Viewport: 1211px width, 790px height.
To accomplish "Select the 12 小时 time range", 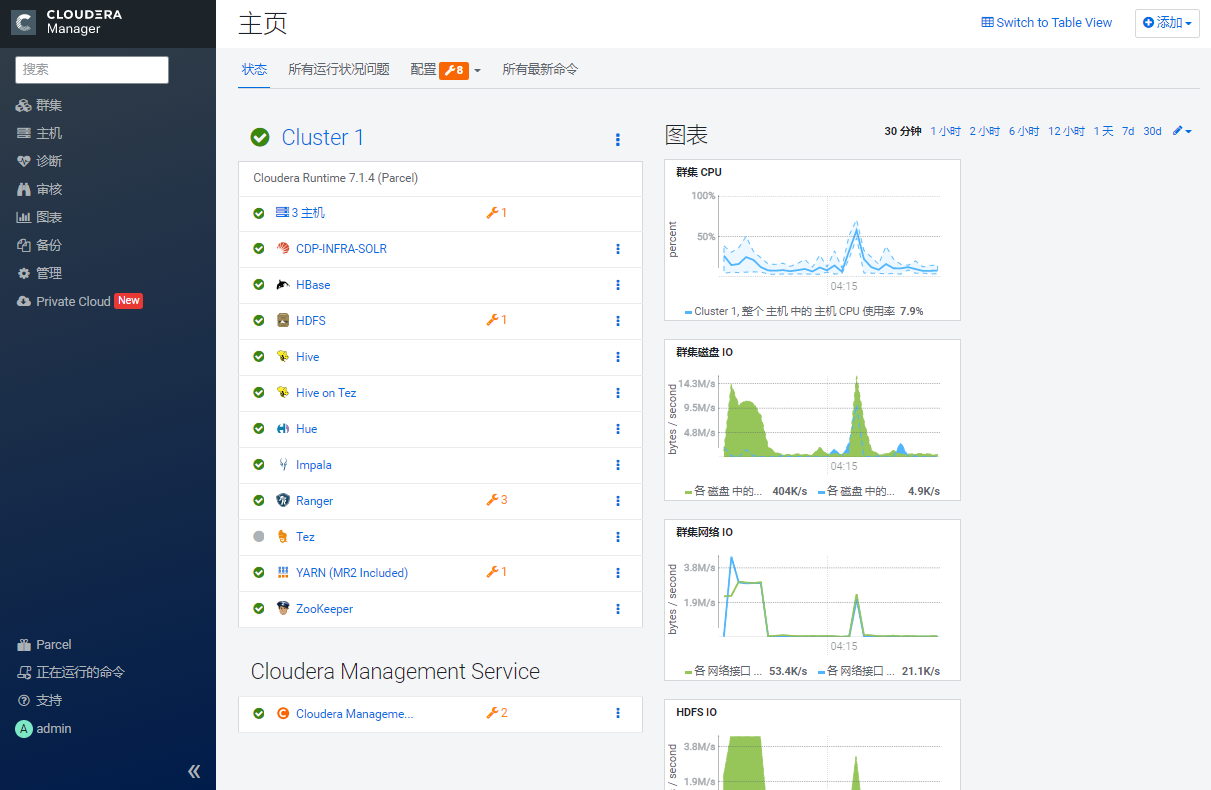I will [x=1066, y=131].
